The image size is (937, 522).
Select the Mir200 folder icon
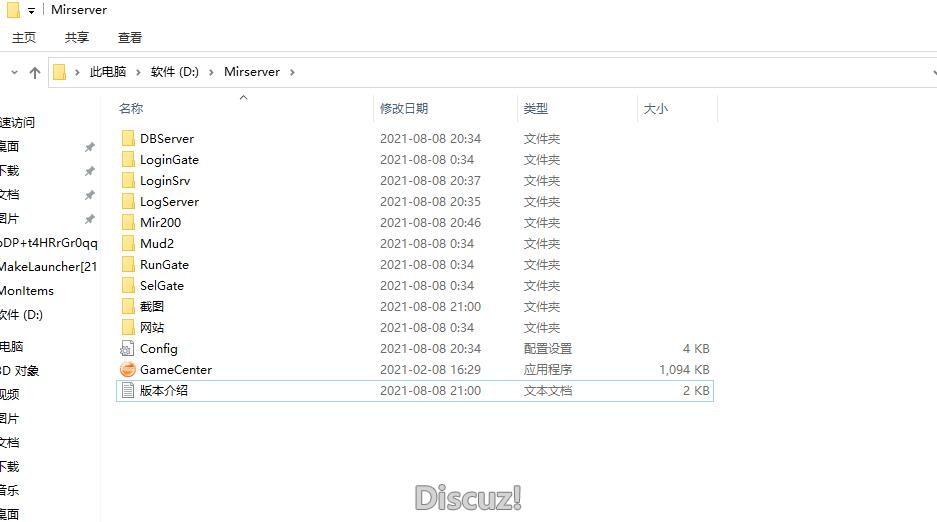(128, 223)
